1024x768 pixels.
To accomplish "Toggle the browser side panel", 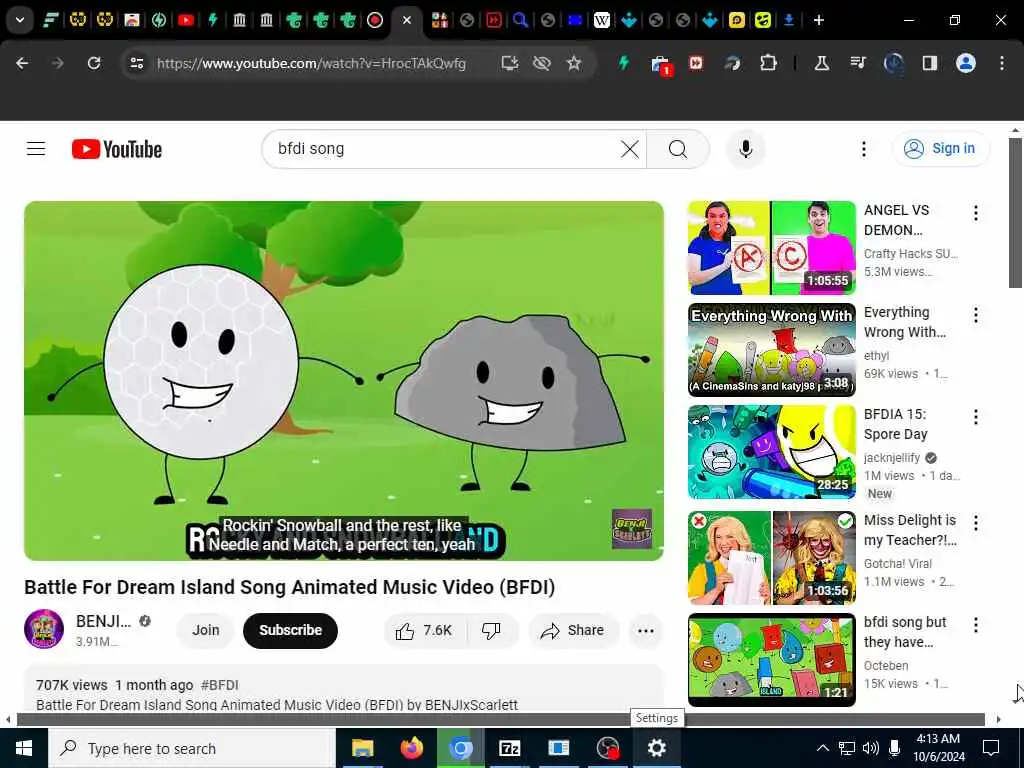I will pyautogui.click(x=929, y=63).
